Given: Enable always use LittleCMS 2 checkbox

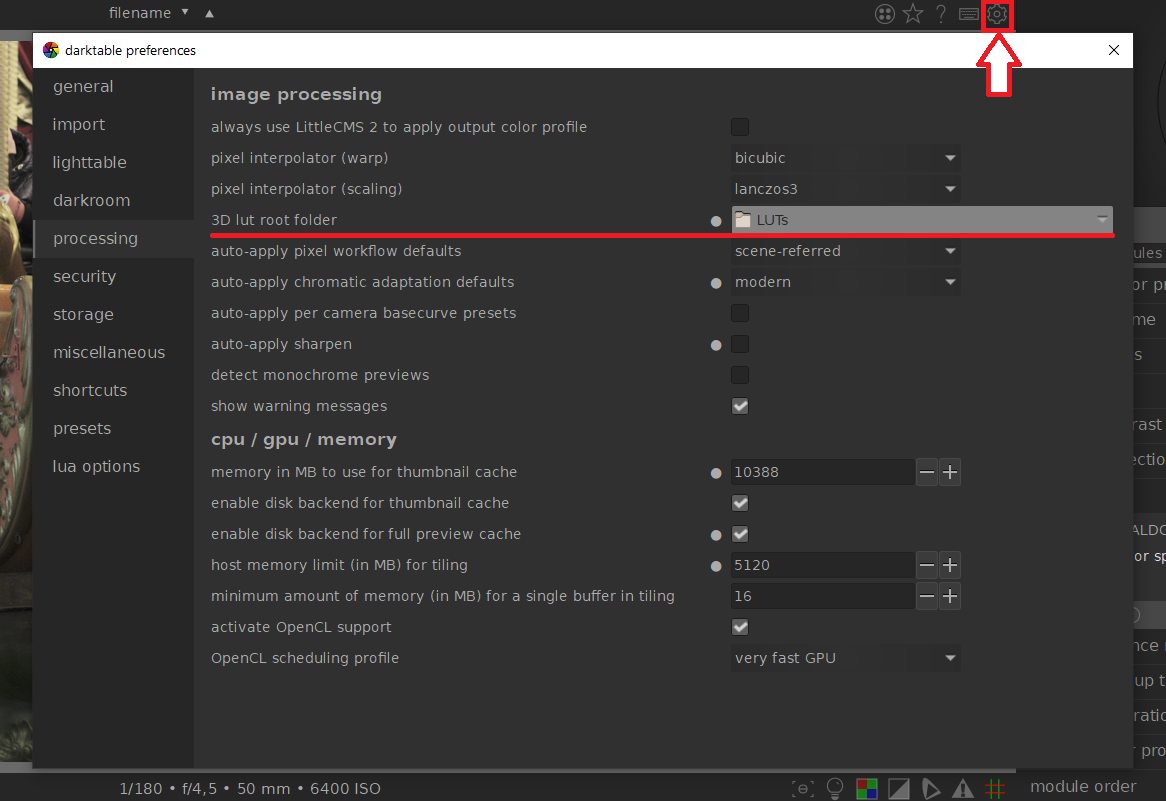Looking at the screenshot, I should 740,127.
